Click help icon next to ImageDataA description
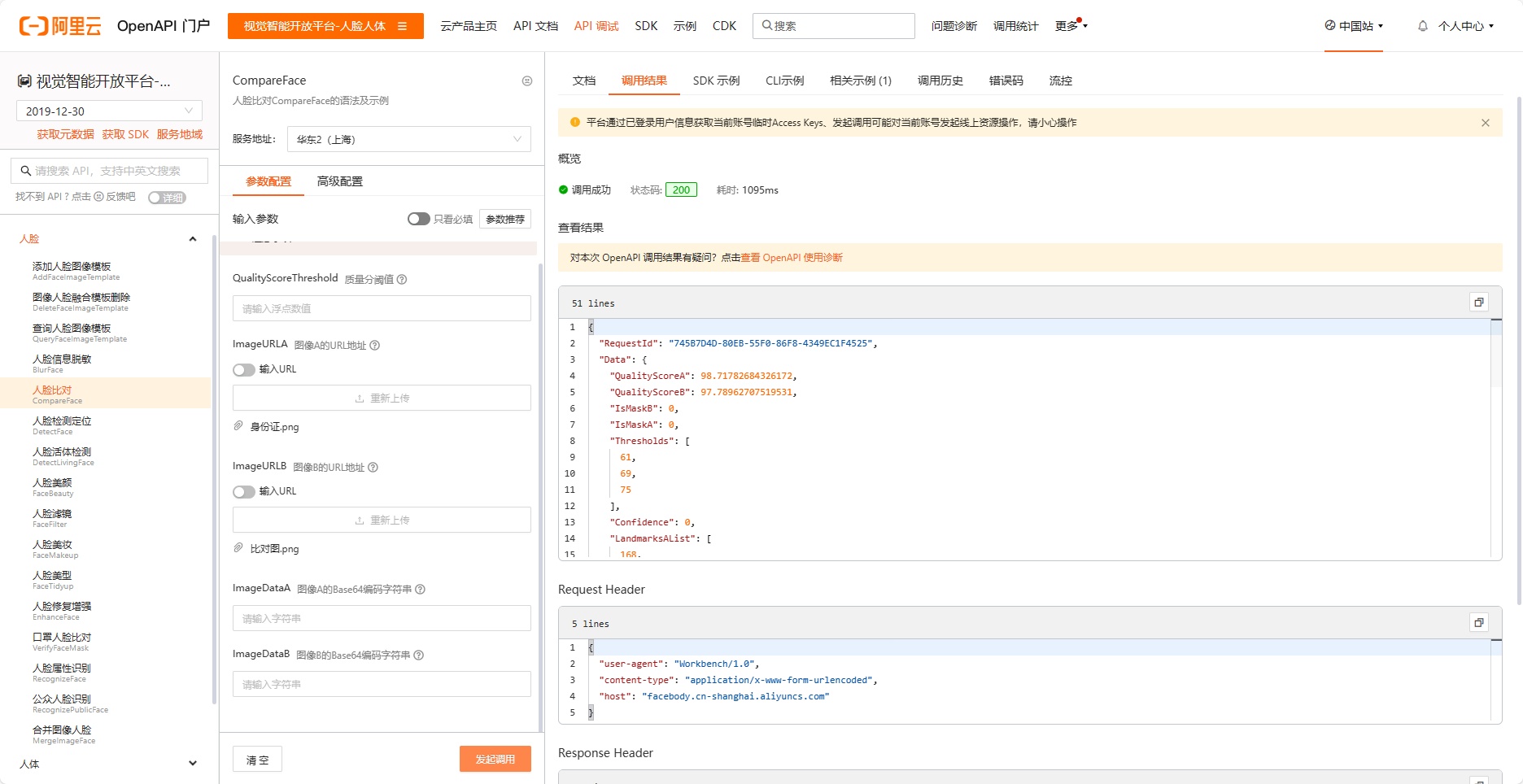The image size is (1523, 784). coord(420,589)
